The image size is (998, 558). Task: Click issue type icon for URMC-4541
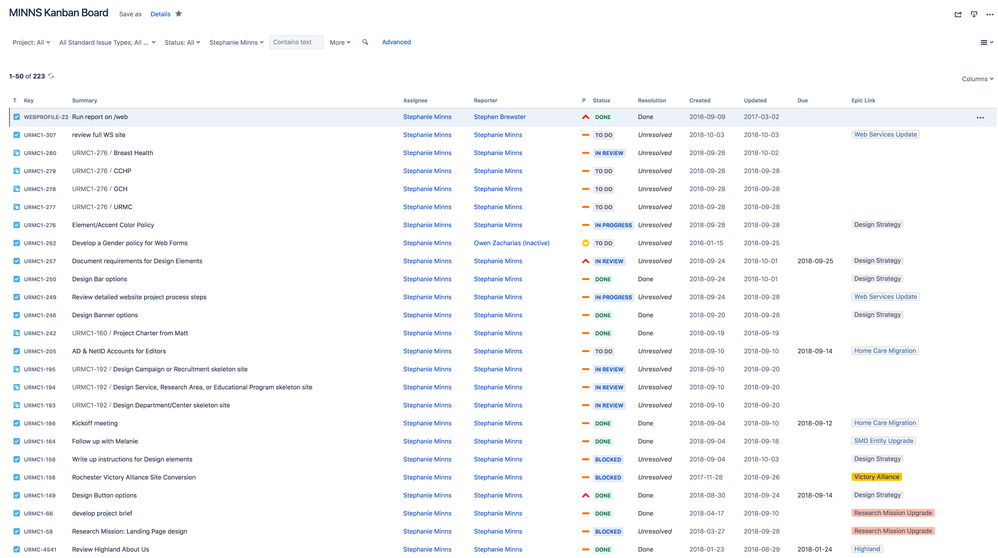point(17,549)
